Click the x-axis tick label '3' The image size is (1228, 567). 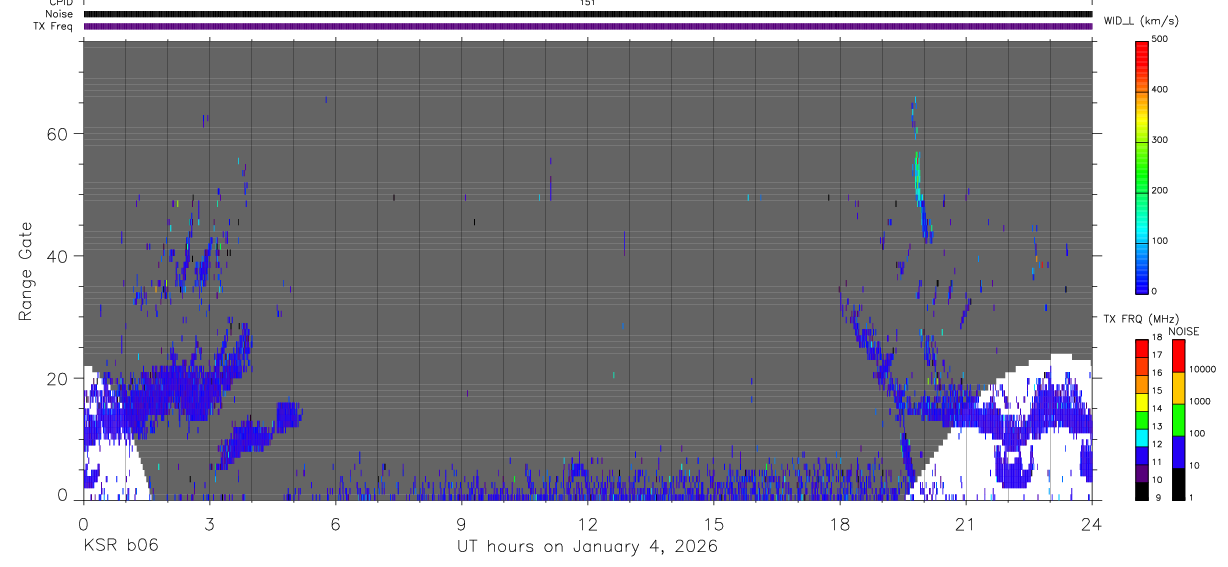[209, 524]
